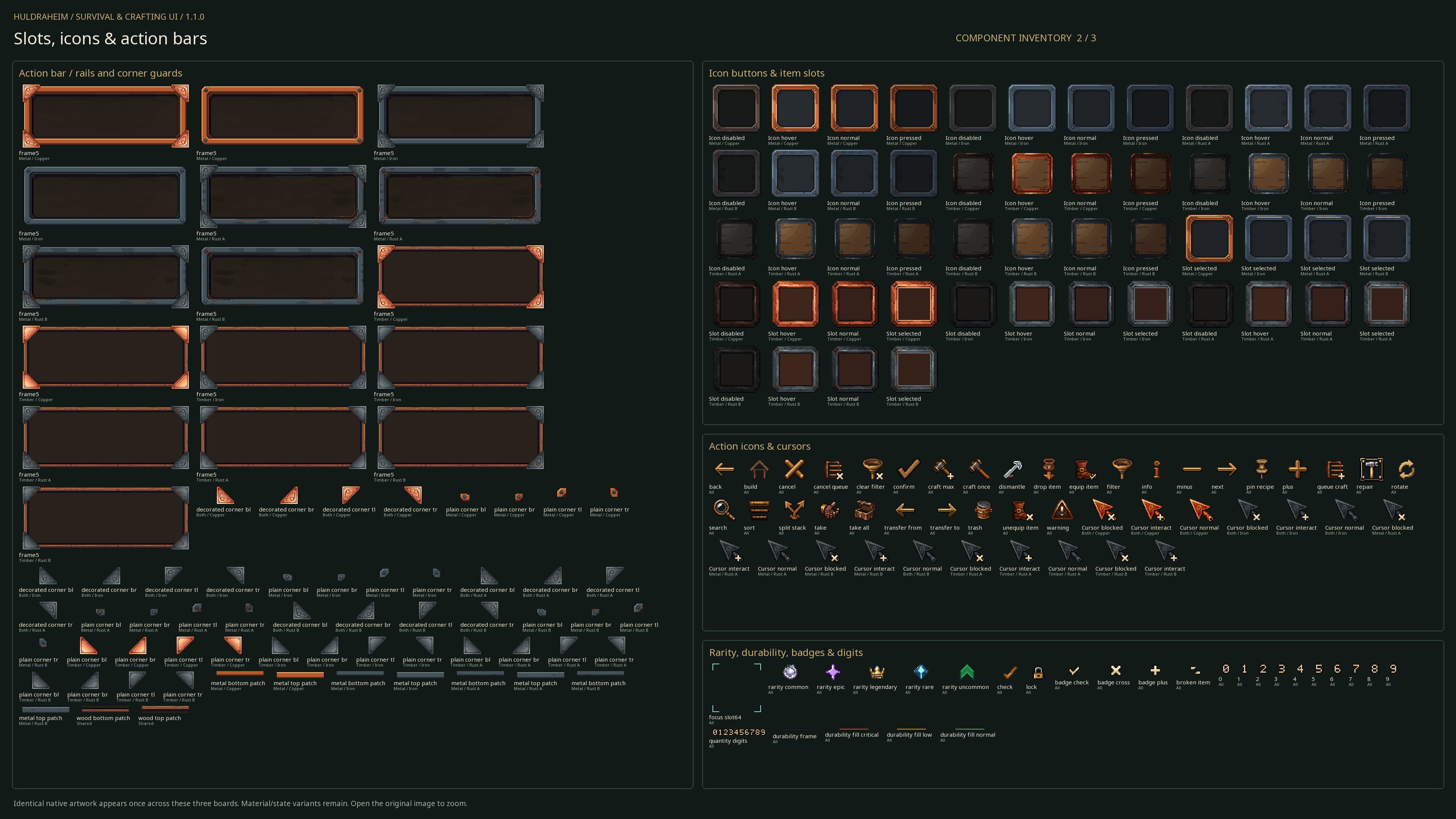The image size is (1456, 819).
Task: Click the "COMPONENT INVENTORY 2 / 3" heading
Action: (x=1025, y=38)
